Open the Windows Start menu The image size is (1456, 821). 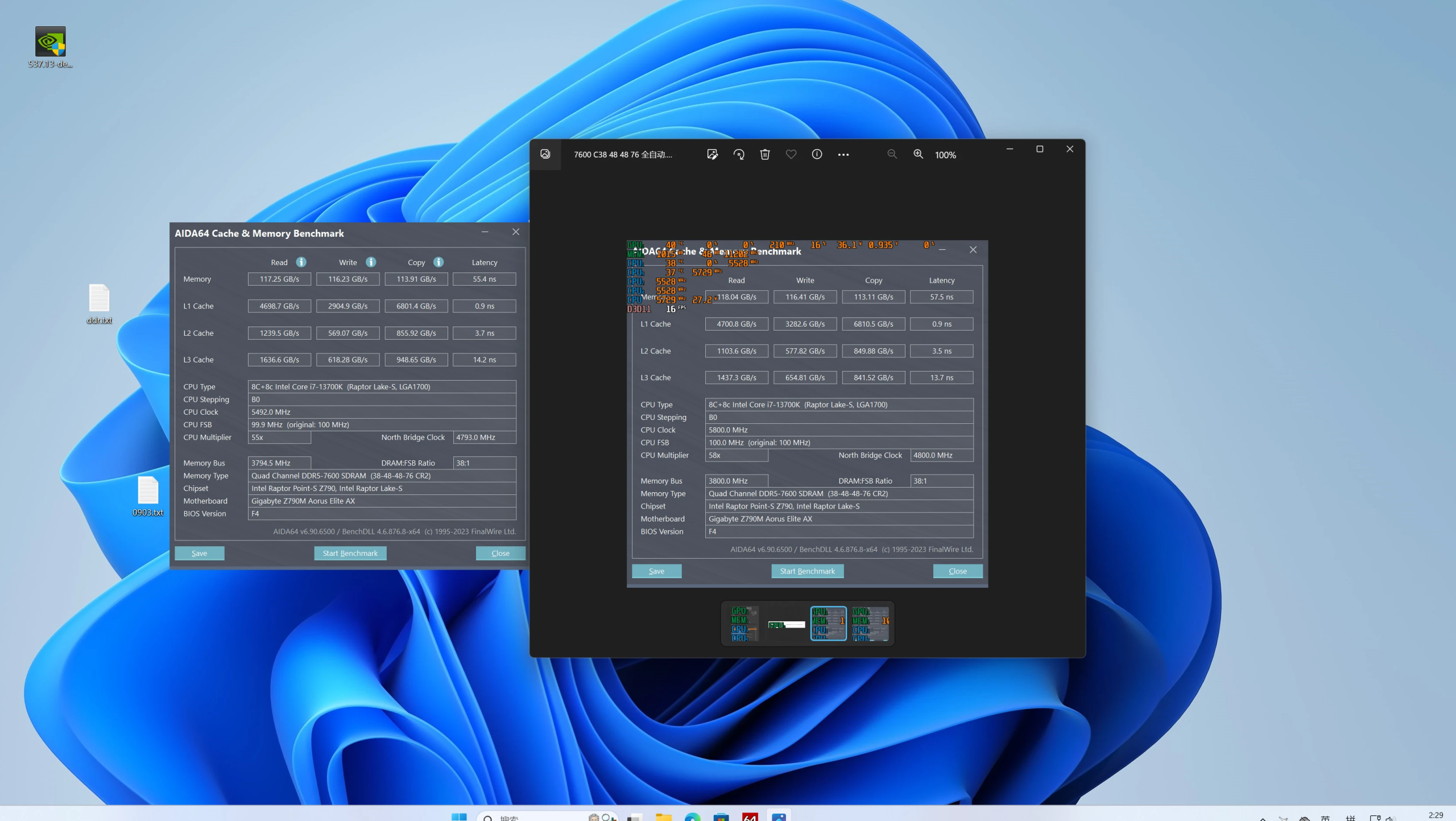(x=459, y=817)
